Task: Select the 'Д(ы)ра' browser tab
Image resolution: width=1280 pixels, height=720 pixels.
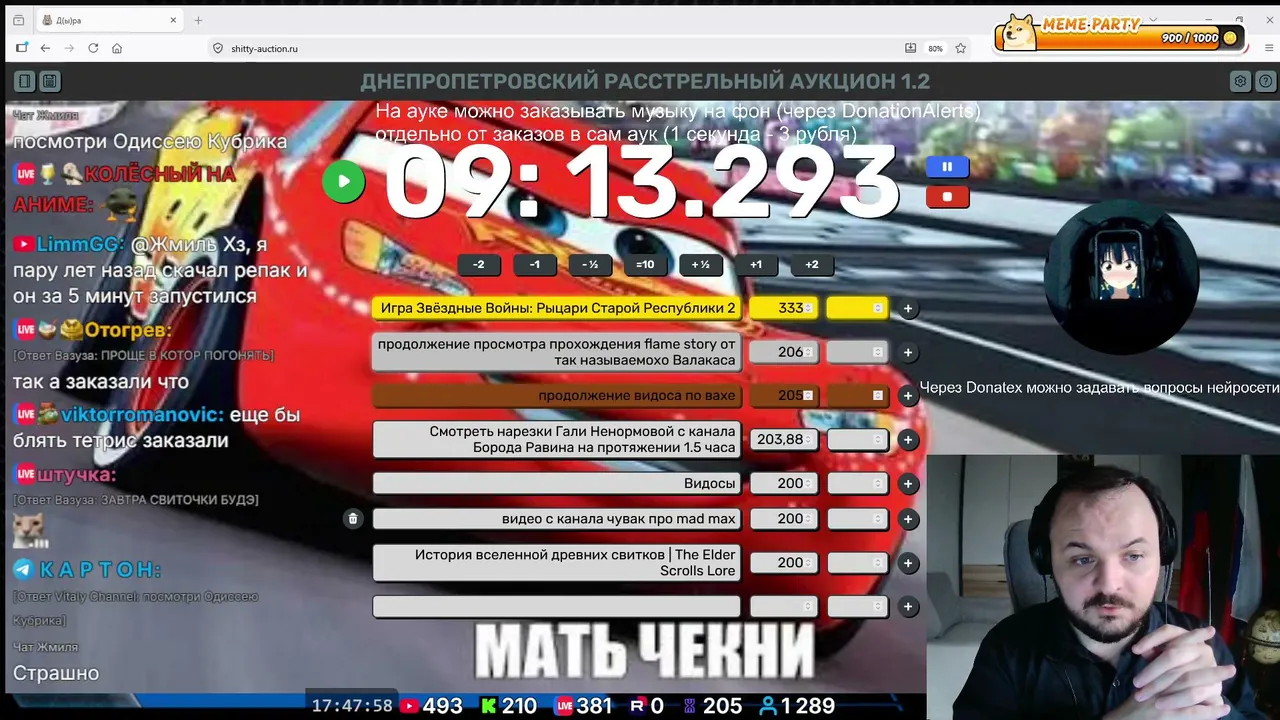Action: [108, 20]
